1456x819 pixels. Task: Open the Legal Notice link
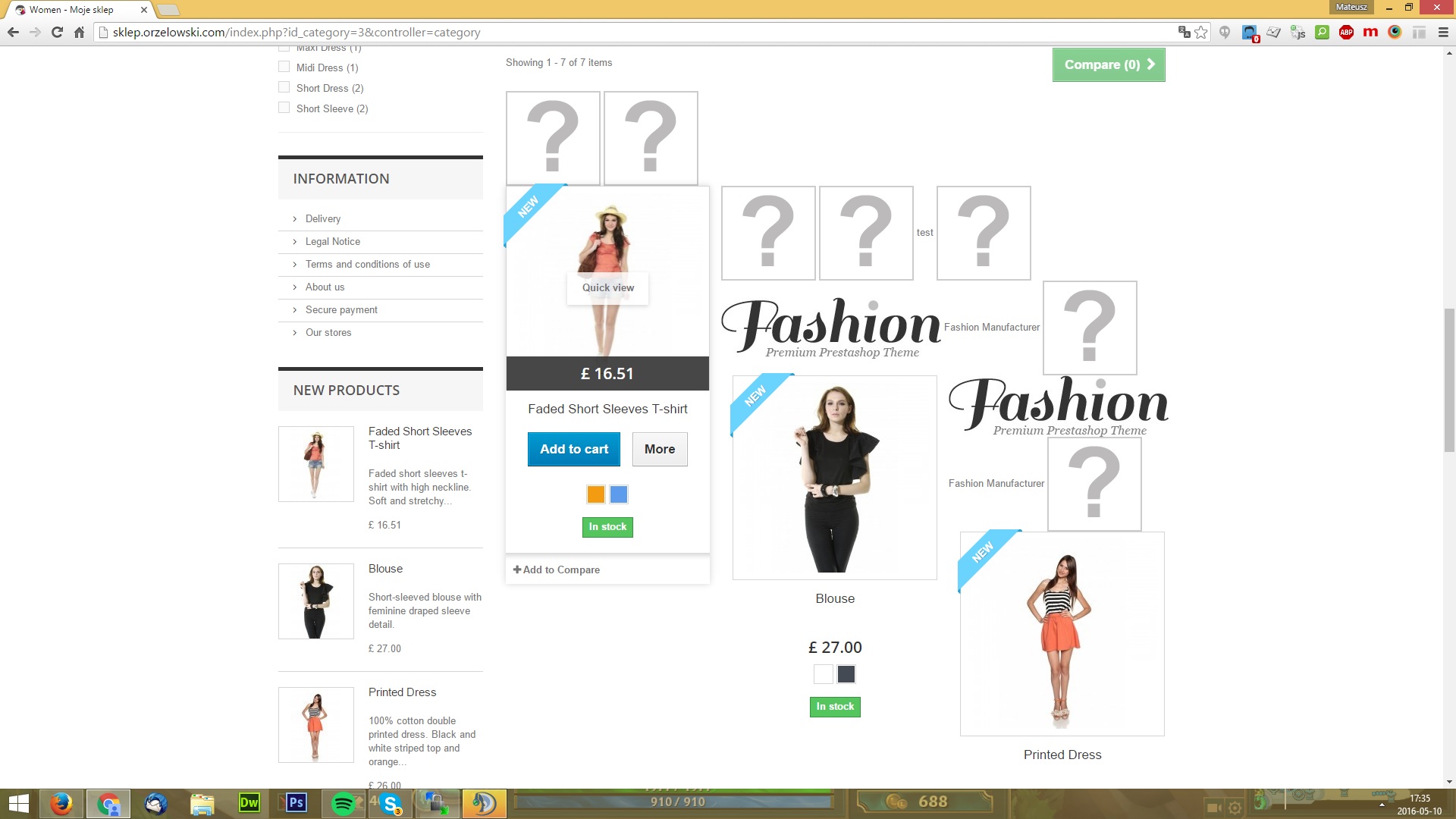tap(333, 241)
